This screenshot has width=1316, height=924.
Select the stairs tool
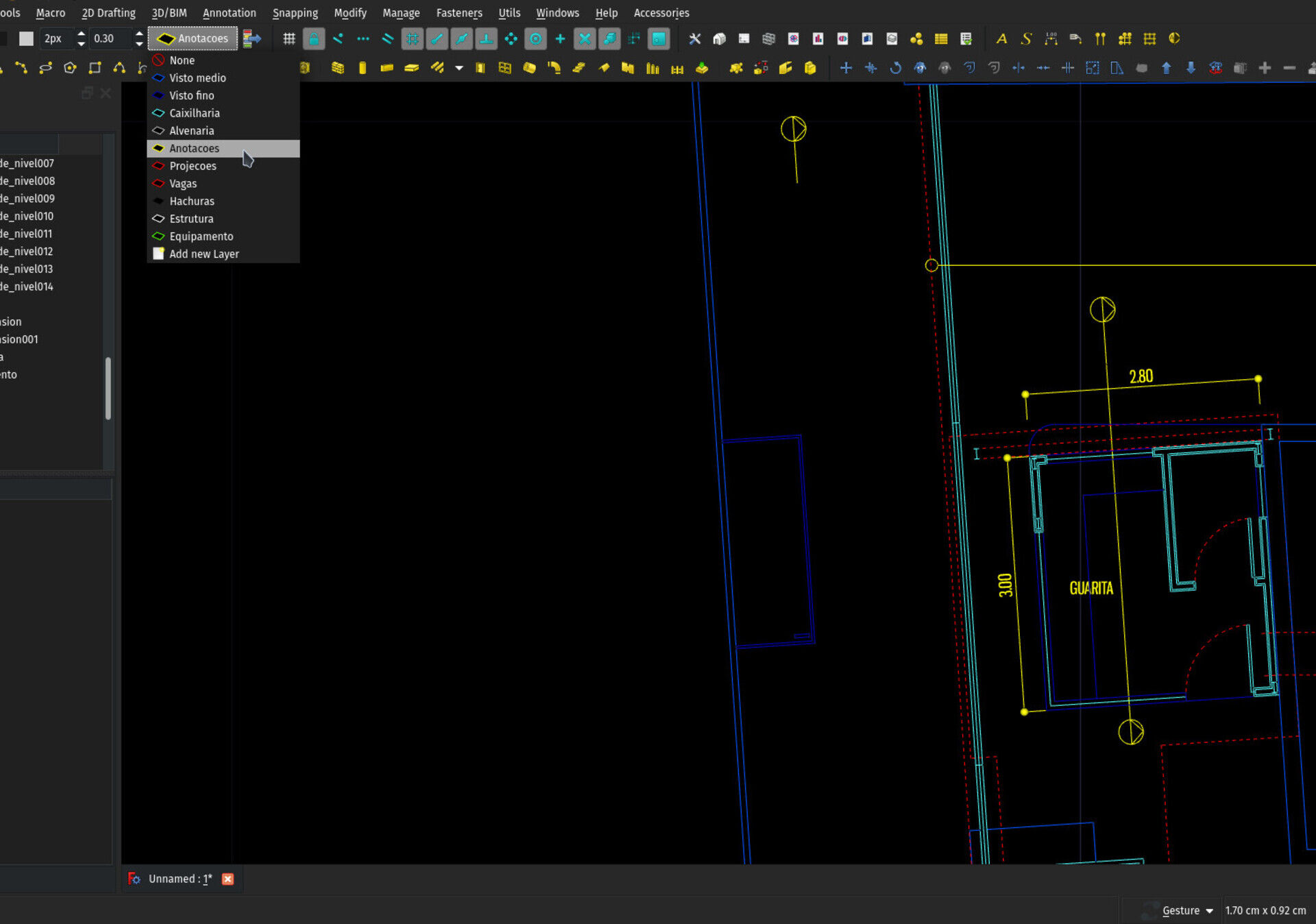(x=579, y=68)
